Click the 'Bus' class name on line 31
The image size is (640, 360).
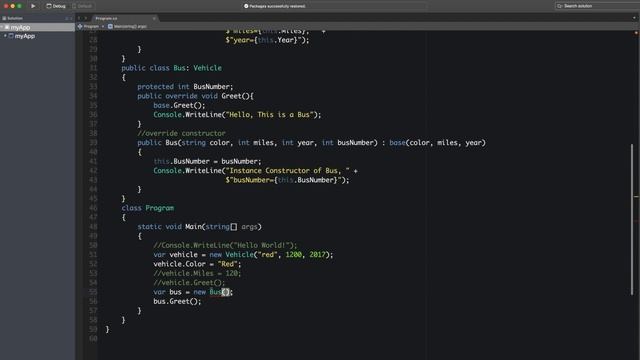tap(179, 68)
